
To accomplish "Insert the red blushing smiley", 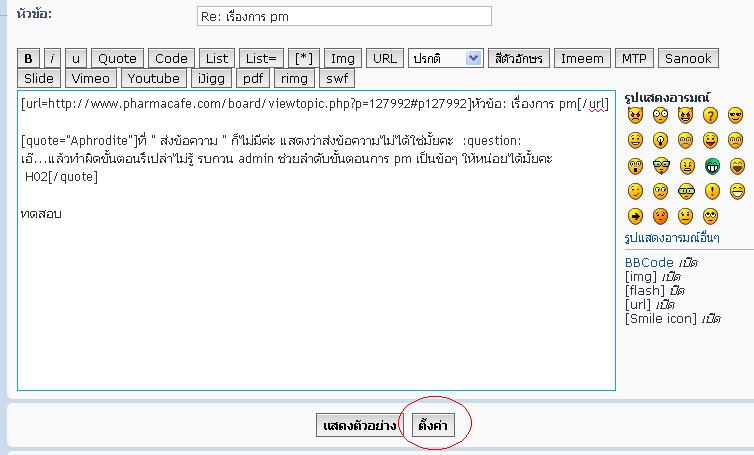I will tap(660, 215).
